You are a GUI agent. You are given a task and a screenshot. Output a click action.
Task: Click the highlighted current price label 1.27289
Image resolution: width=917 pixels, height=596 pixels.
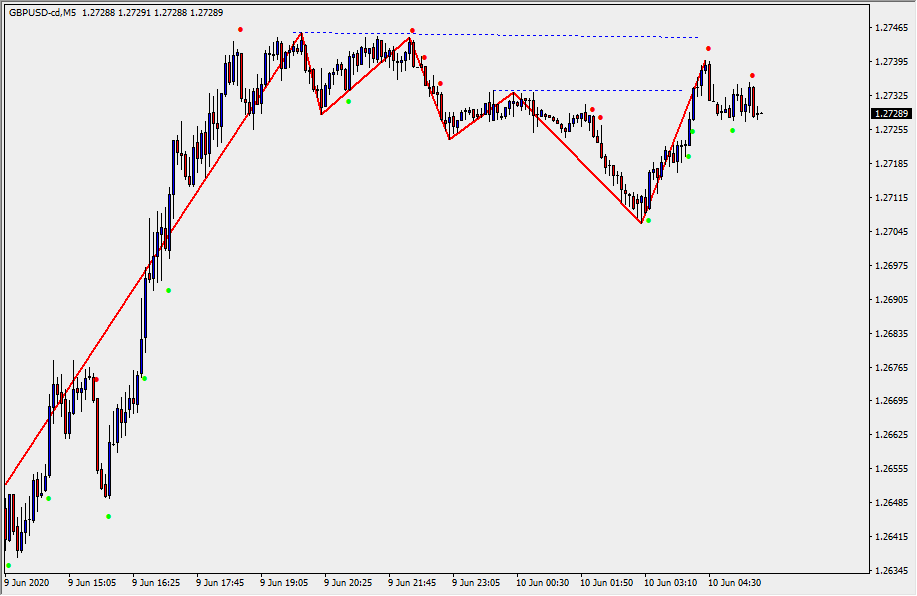click(x=890, y=114)
